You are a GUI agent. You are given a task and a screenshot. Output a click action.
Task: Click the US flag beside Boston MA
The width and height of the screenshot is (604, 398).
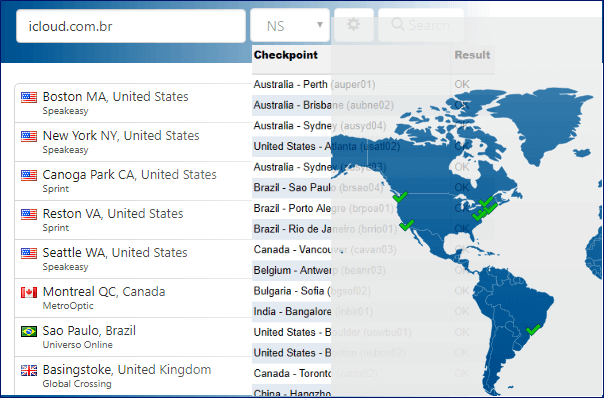click(29, 97)
